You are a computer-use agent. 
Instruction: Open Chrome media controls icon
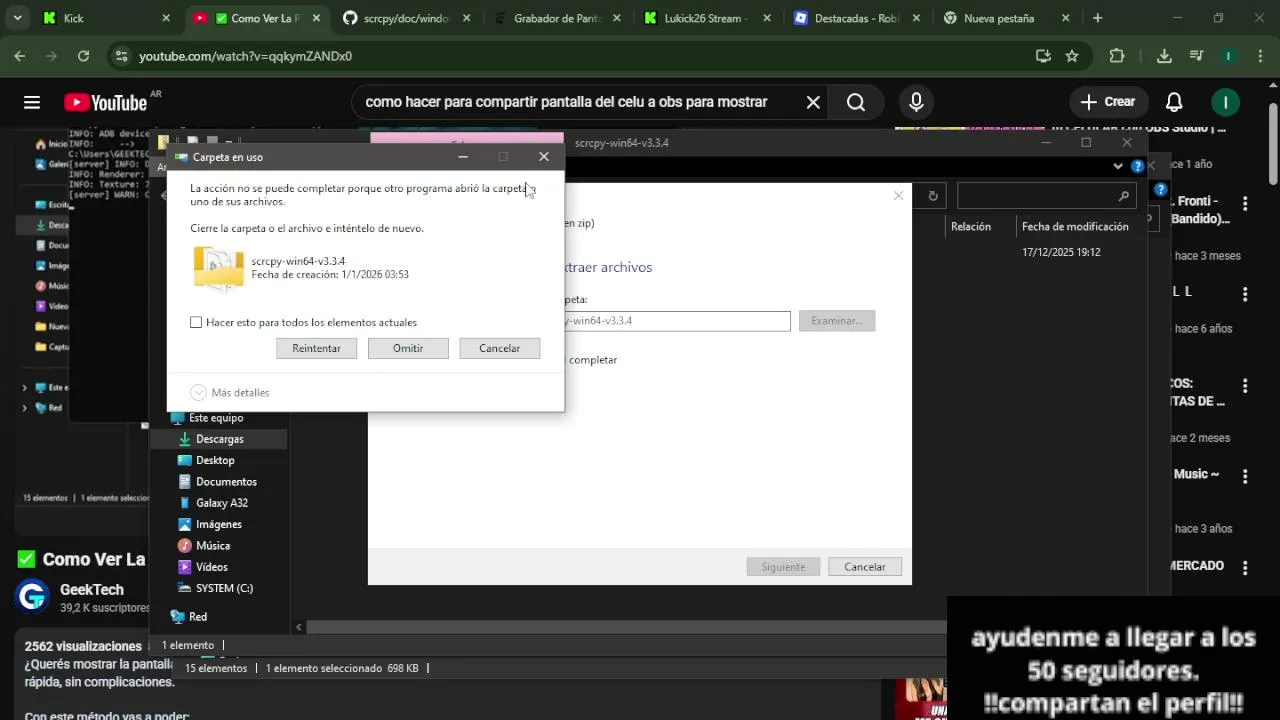point(1196,56)
